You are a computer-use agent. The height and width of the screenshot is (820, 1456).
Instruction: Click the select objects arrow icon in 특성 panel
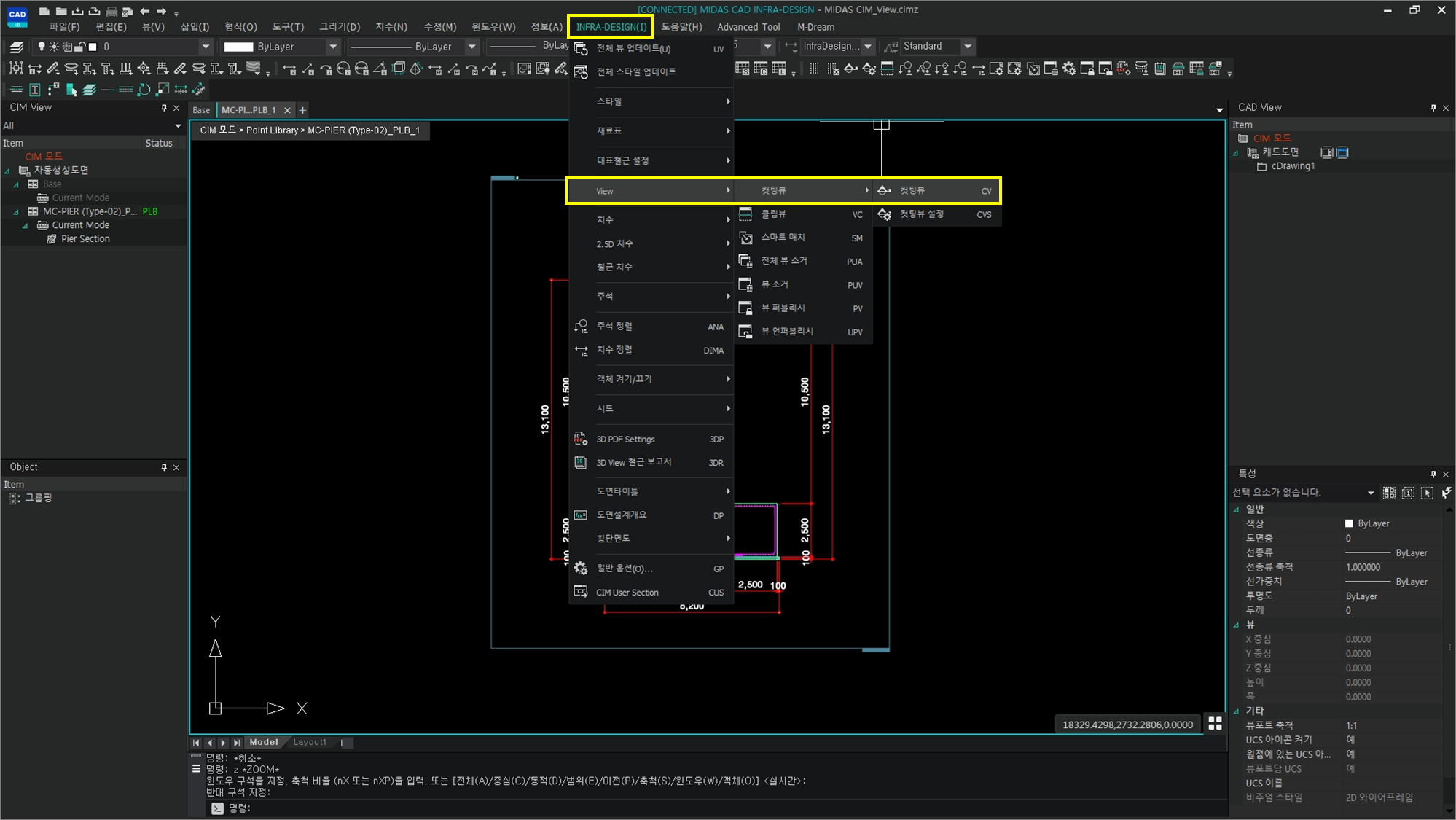click(x=1427, y=493)
